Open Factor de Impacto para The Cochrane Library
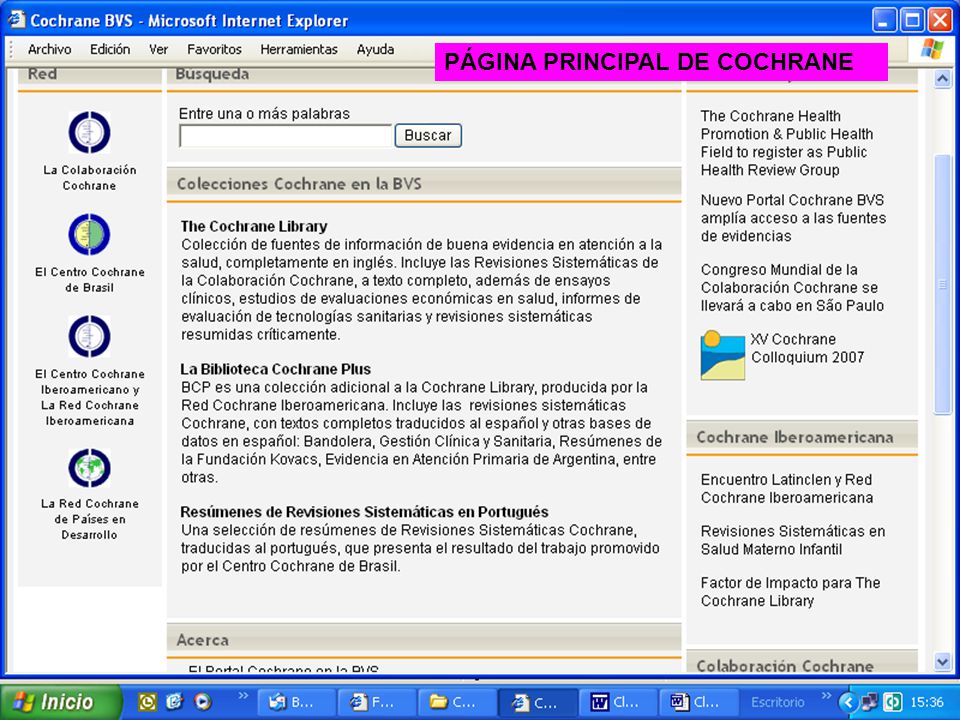The height and width of the screenshot is (720, 960). (x=790, y=591)
